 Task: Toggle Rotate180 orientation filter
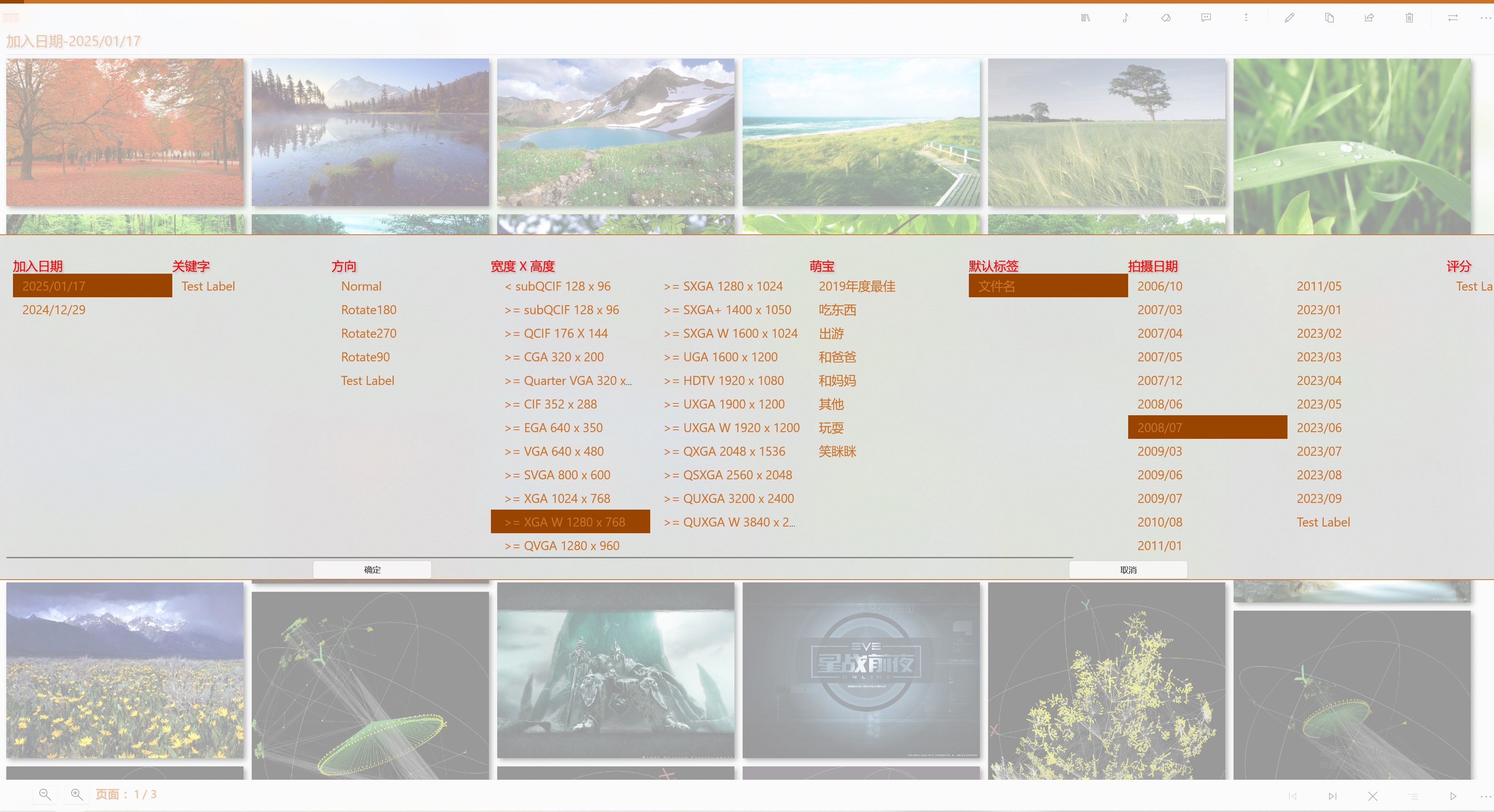point(368,309)
